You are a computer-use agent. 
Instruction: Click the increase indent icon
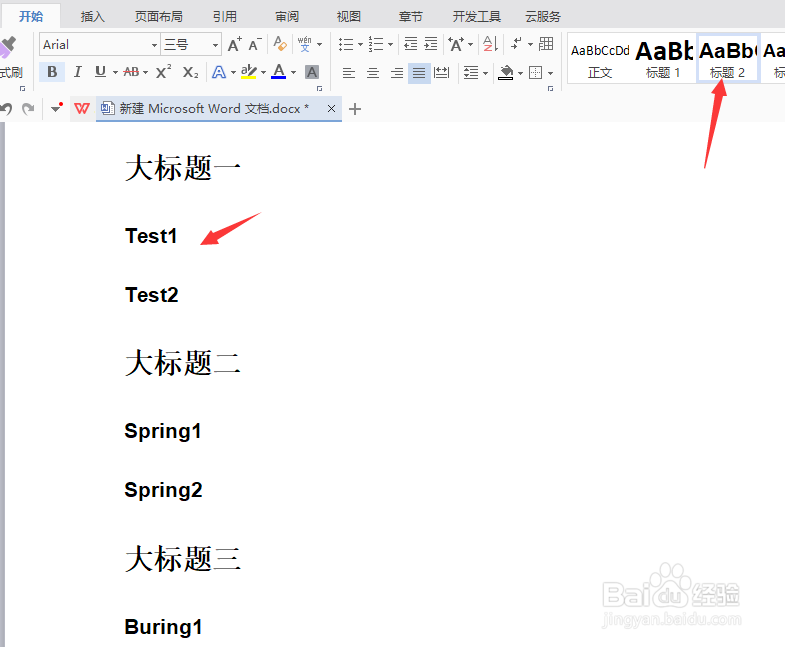click(431, 44)
